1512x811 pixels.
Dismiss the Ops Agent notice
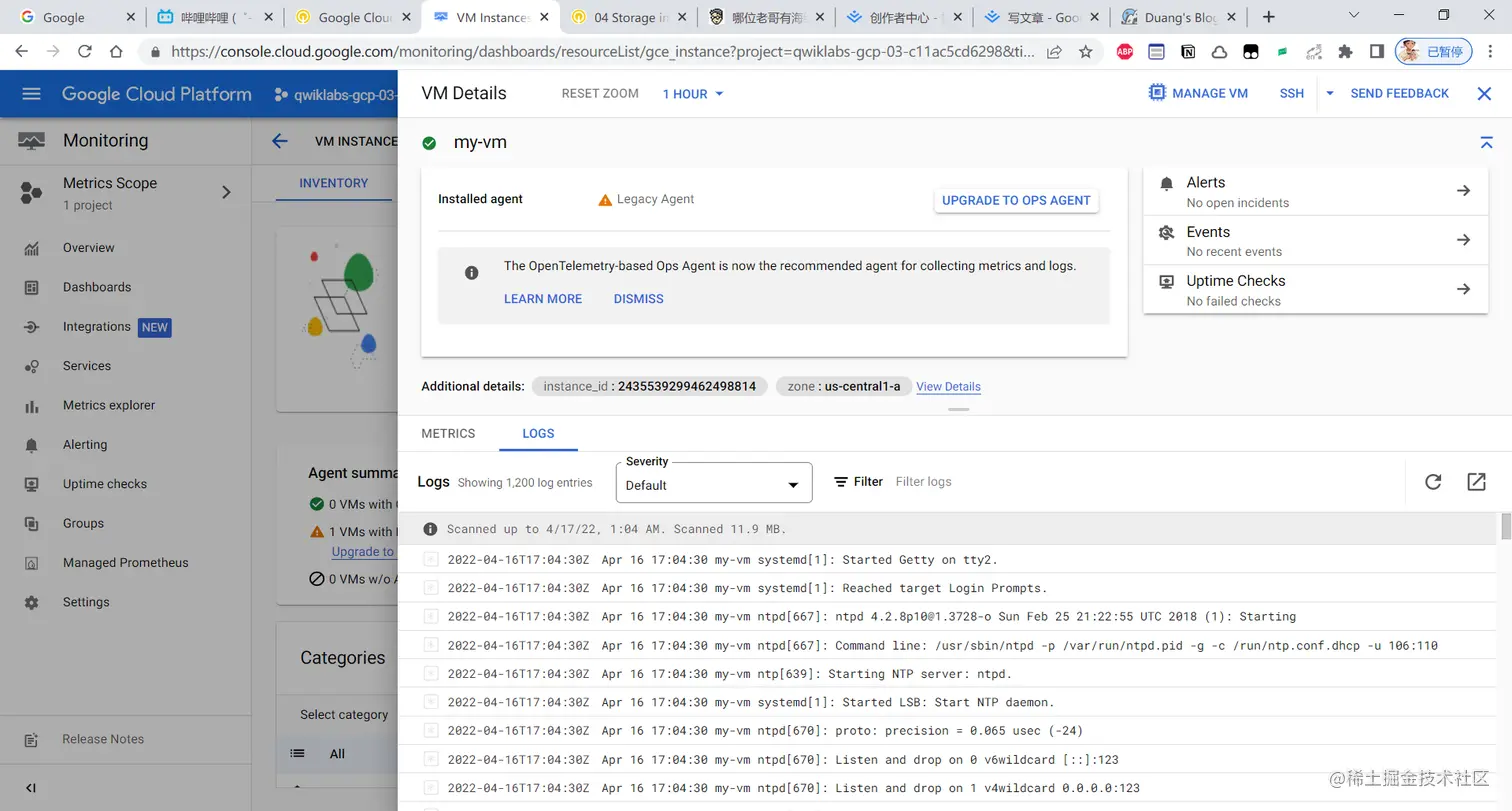[x=638, y=299]
